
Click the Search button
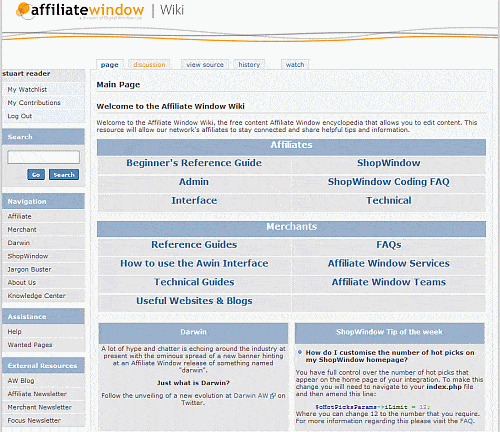tap(64, 174)
